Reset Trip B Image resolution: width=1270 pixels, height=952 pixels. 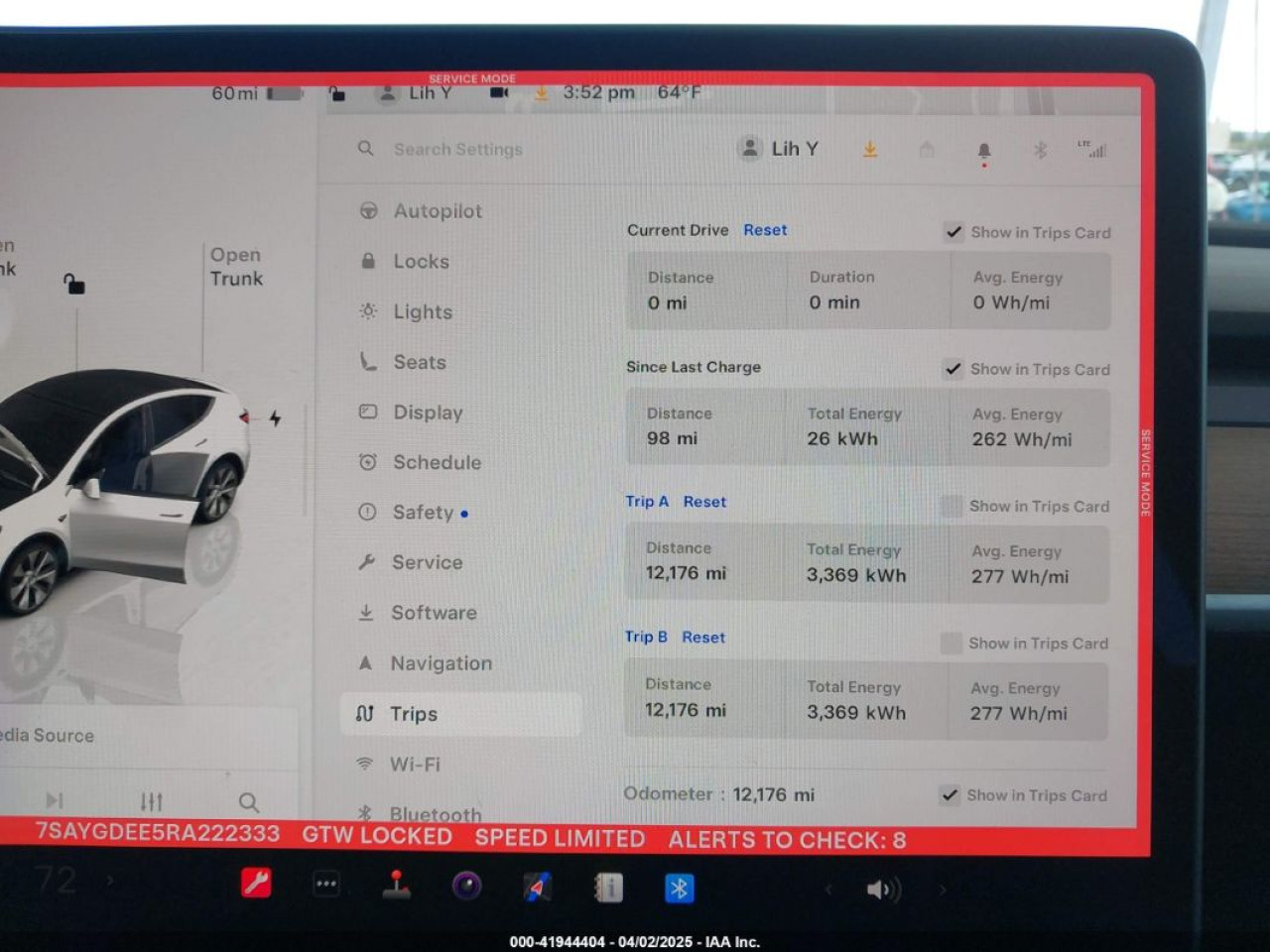[703, 638]
